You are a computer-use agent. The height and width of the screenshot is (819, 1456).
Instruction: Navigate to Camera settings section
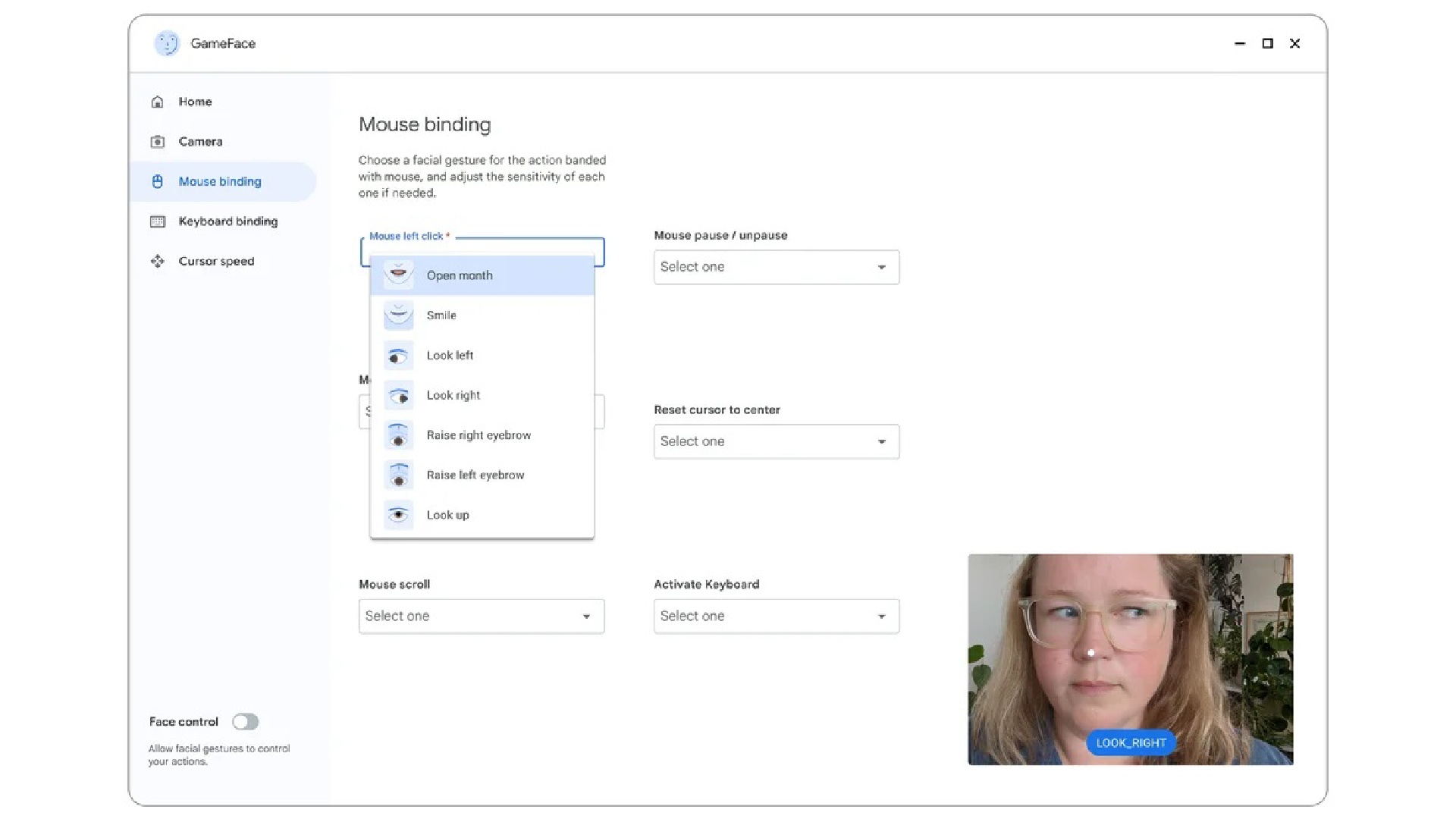tap(200, 141)
